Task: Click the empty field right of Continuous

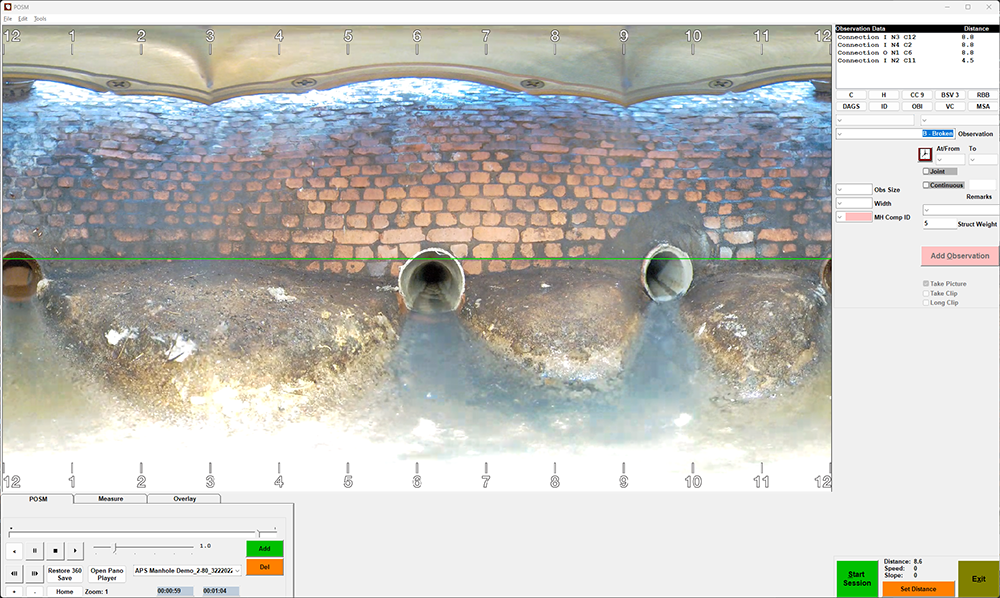Action: pos(983,185)
